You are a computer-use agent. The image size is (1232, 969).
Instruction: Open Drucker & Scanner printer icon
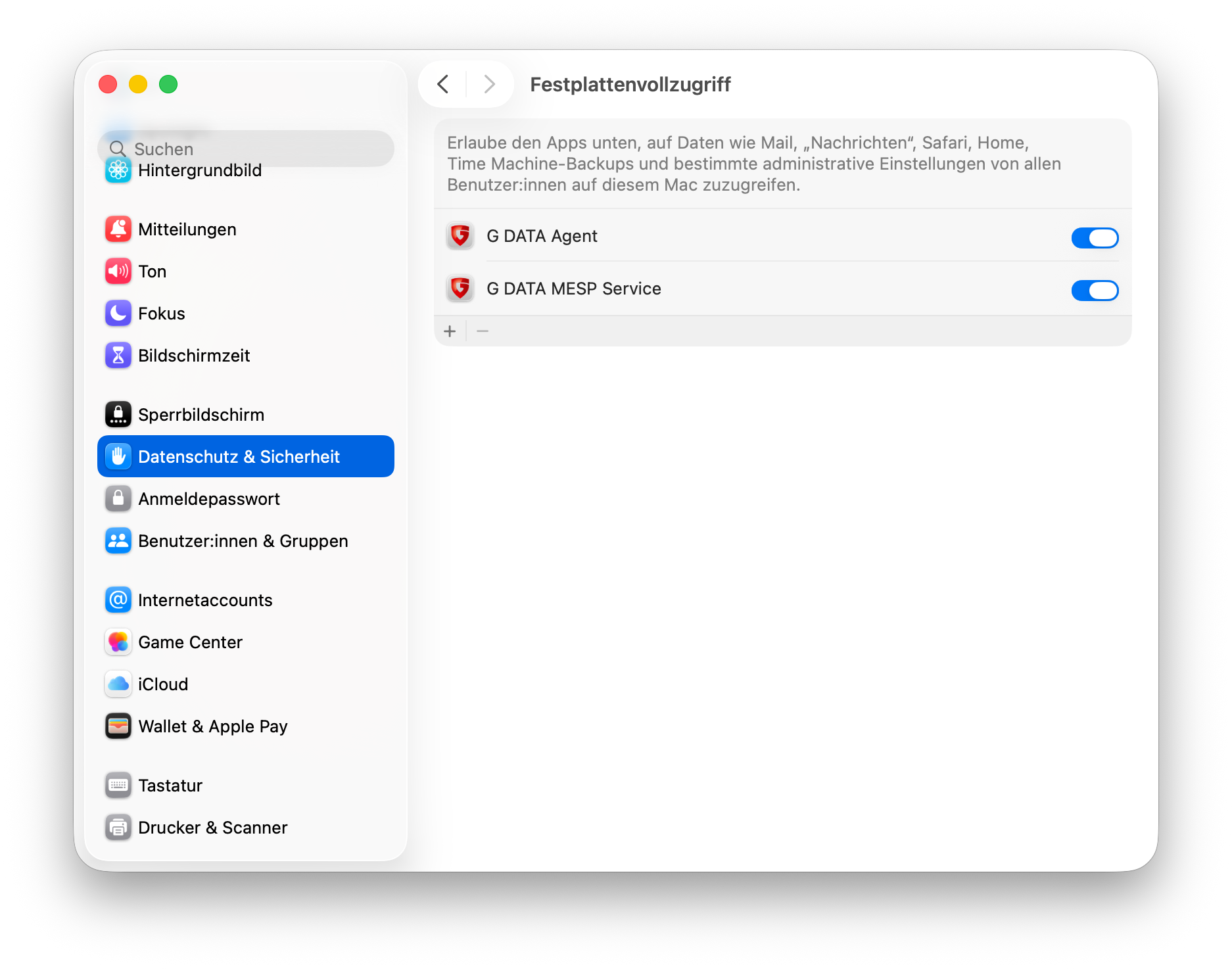coord(118,828)
